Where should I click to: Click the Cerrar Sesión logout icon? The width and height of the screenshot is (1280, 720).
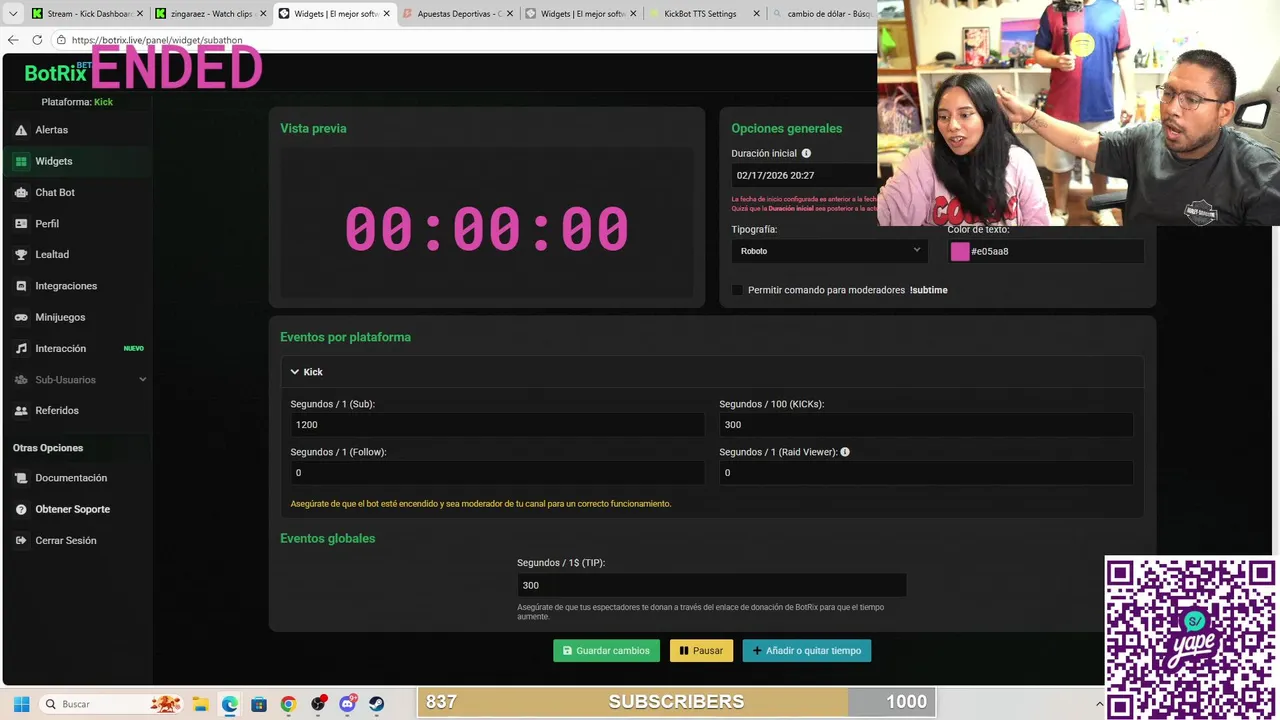21,541
